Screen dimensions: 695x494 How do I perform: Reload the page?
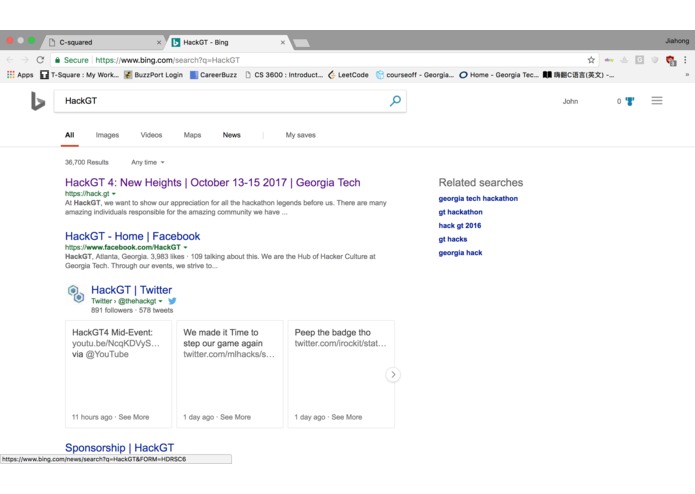pyautogui.click(x=40, y=60)
